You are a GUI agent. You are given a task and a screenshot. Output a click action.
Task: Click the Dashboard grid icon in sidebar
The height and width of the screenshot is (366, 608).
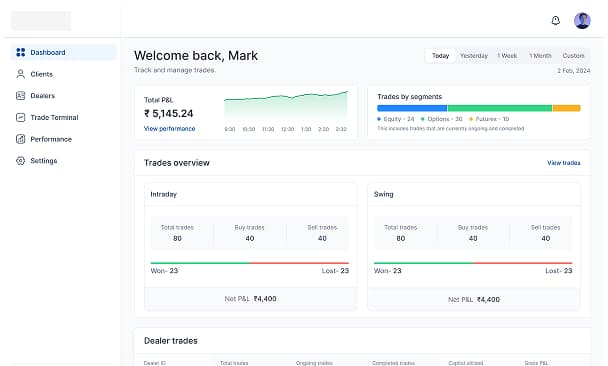pyautogui.click(x=21, y=52)
